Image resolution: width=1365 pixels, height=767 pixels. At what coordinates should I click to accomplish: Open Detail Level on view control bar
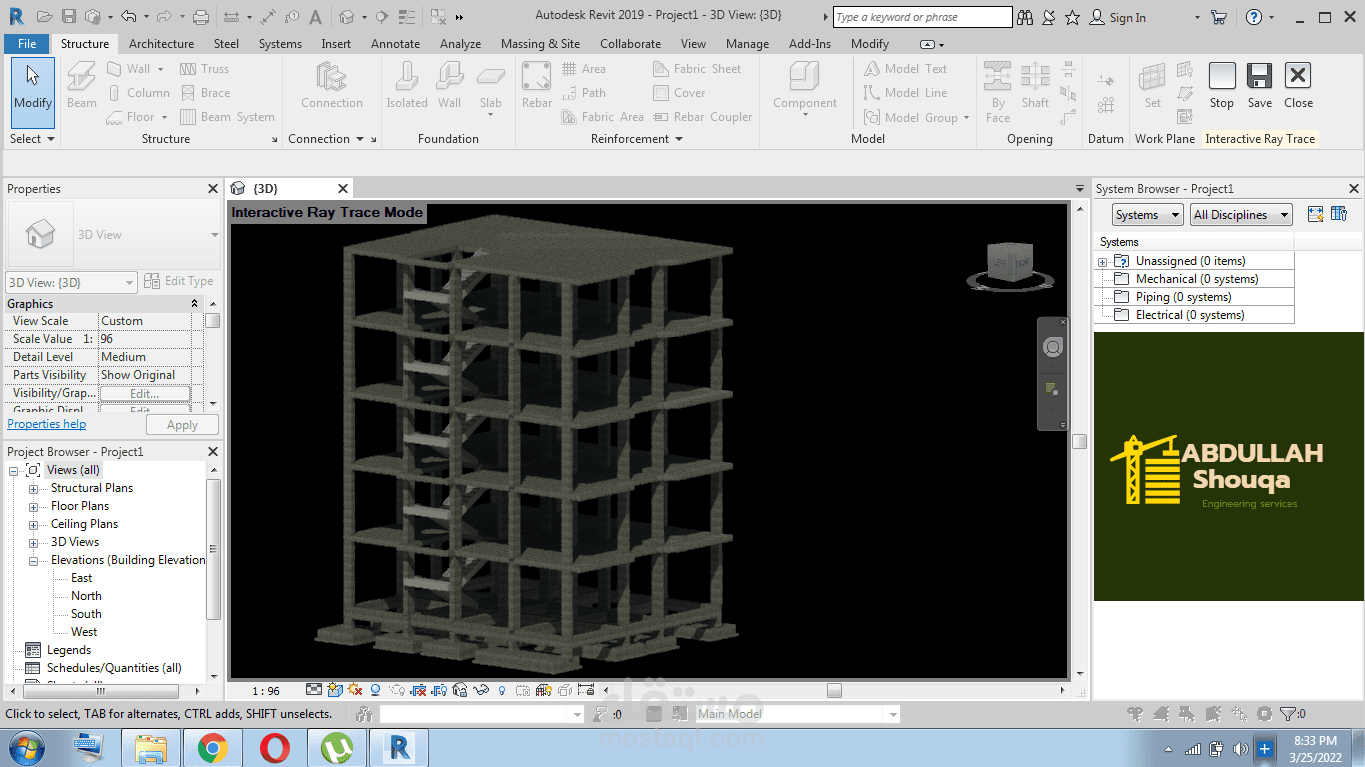point(314,689)
